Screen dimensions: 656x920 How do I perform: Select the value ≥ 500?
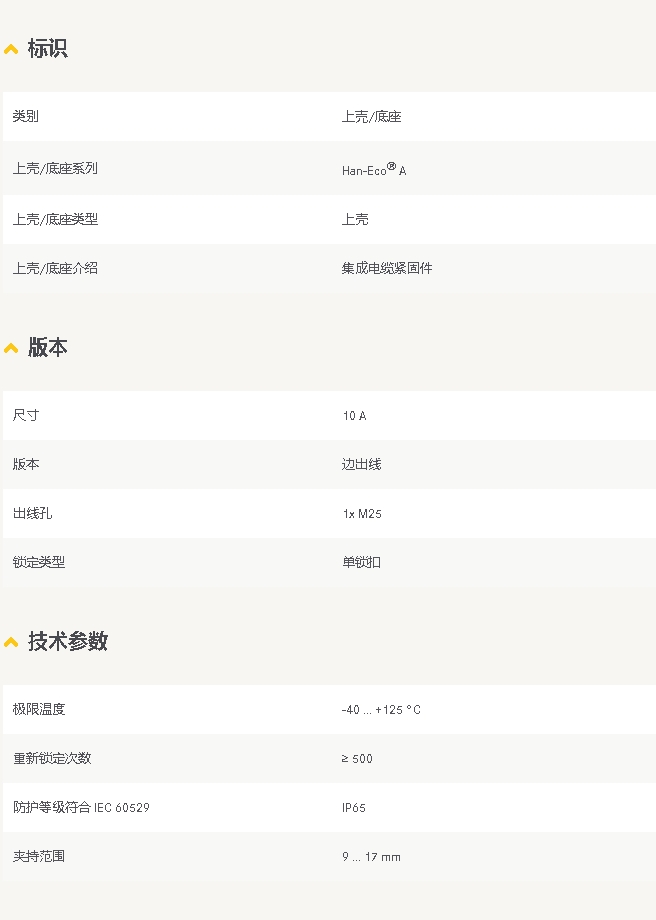click(x=357, y=759)
